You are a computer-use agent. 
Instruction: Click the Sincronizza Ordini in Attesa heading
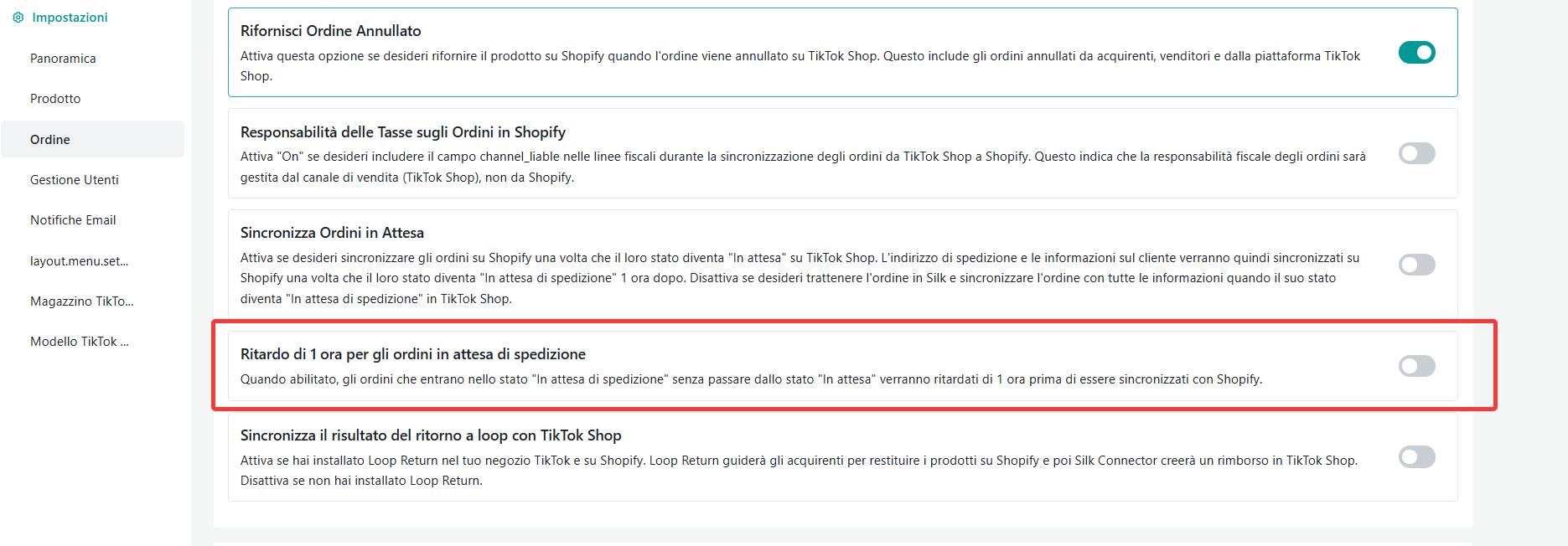point(332,233)
